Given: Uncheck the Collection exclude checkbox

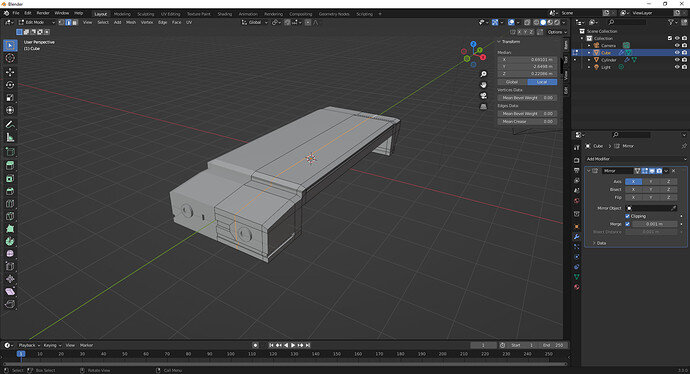Looking at the screenshot, I should pos(670,38).
